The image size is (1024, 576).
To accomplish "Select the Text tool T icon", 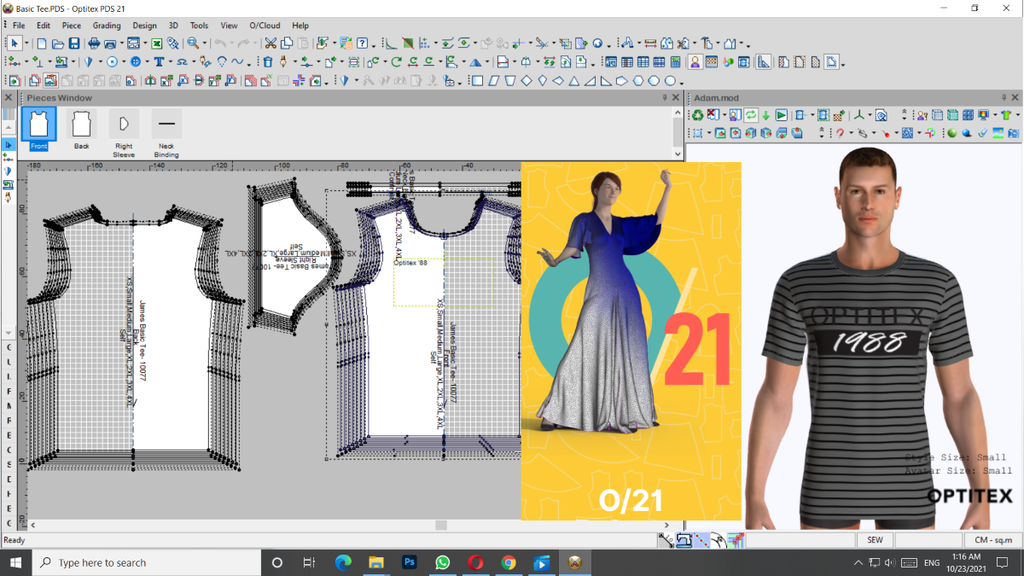I will (x=159, y=62).
